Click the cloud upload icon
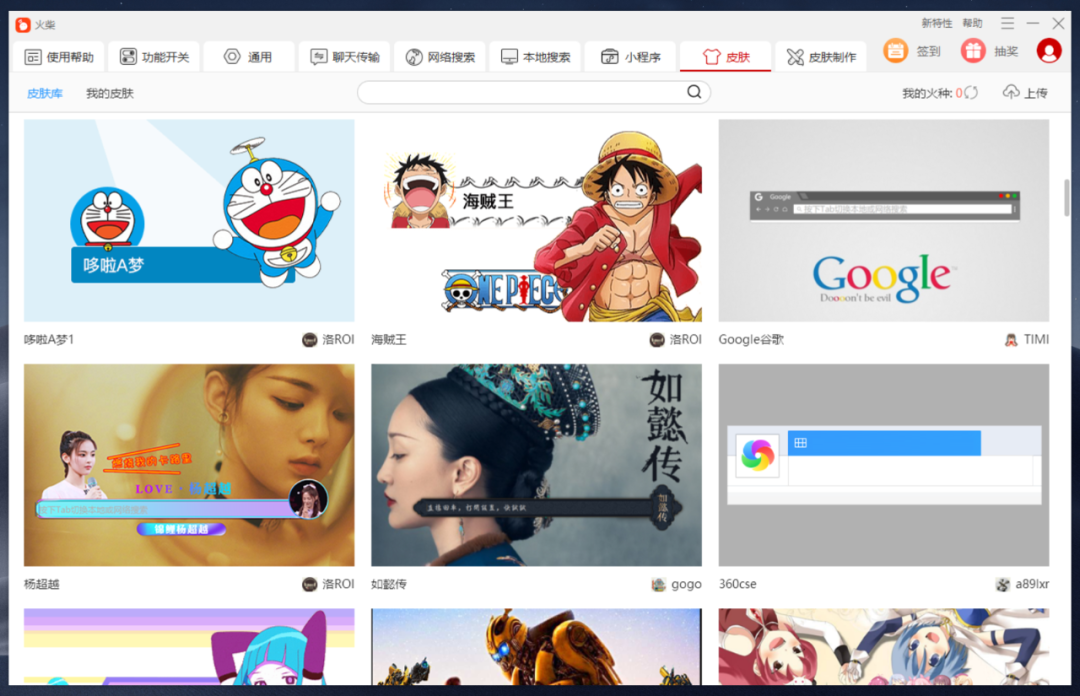The height and width of the screenshot is (696, 1080). click(1010, 92)
